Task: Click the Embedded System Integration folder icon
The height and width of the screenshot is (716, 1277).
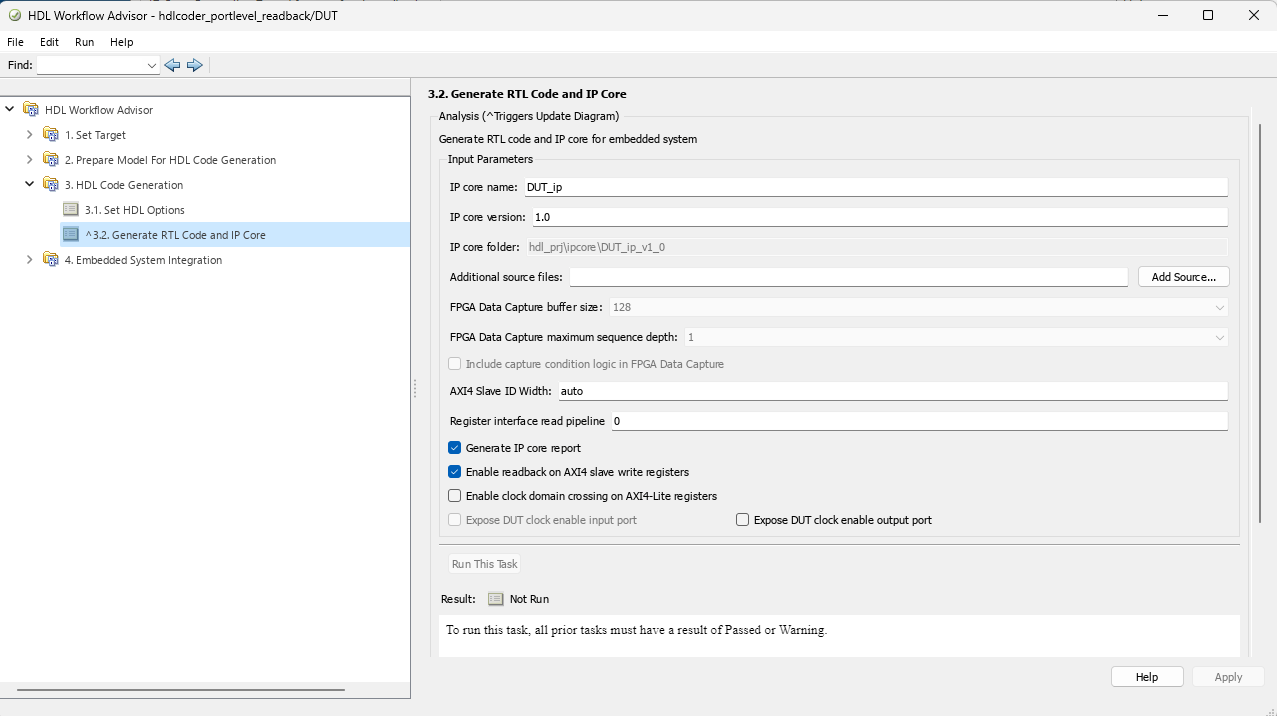Action: click(x=51, y=260)
